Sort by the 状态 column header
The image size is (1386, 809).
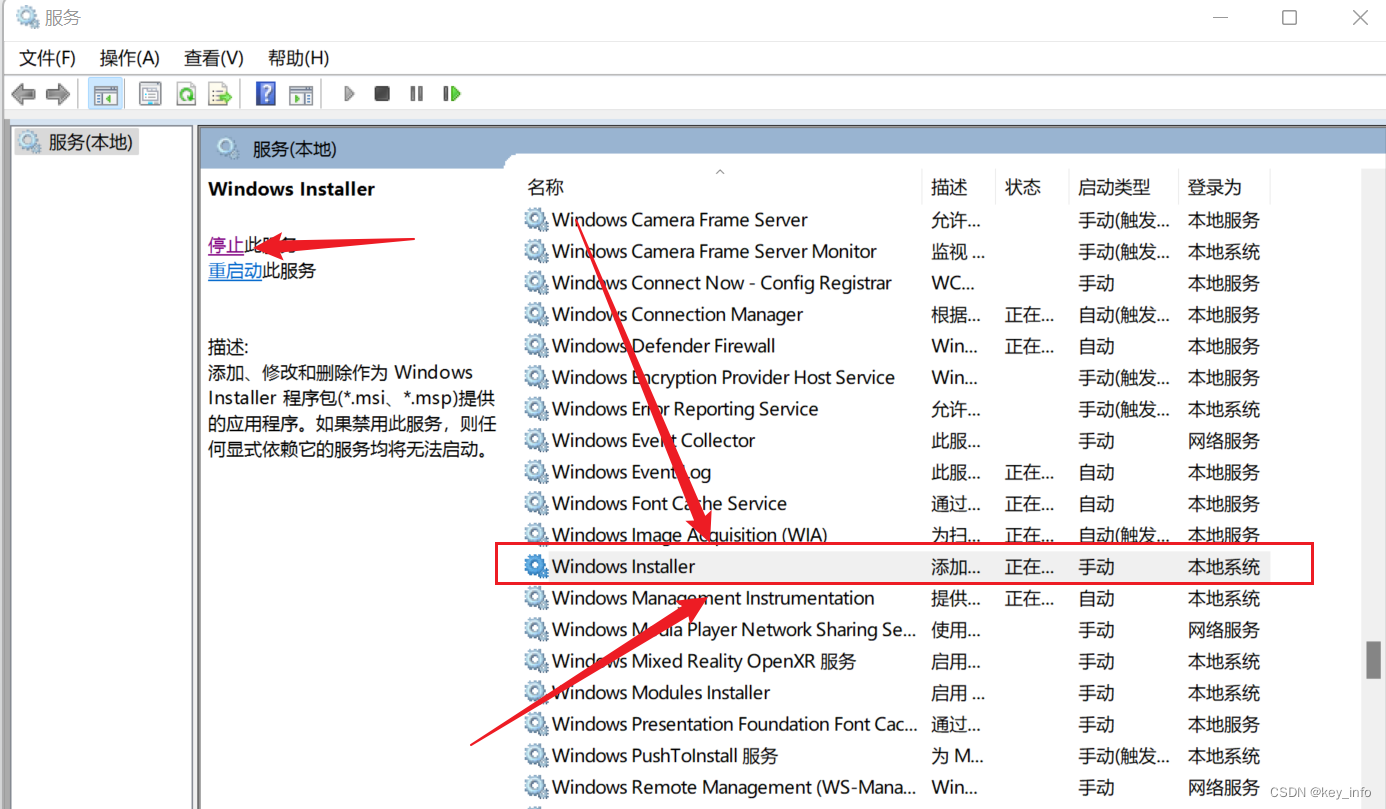[1032, 187]
